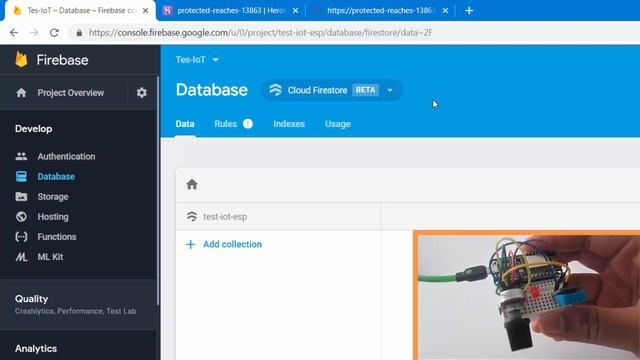Click Add collection

tap(232, 244)
